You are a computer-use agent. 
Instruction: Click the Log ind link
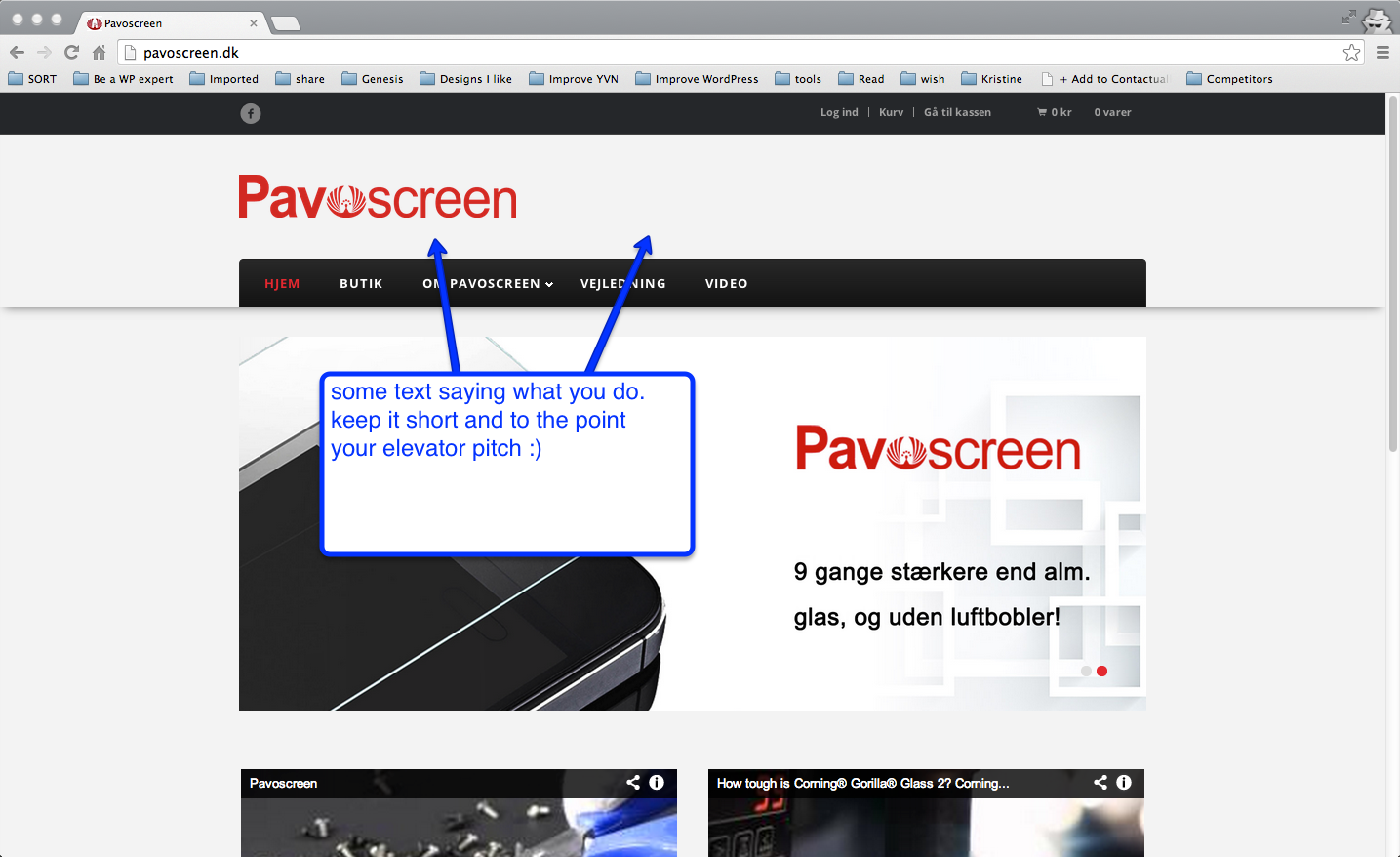pos(839,112)
